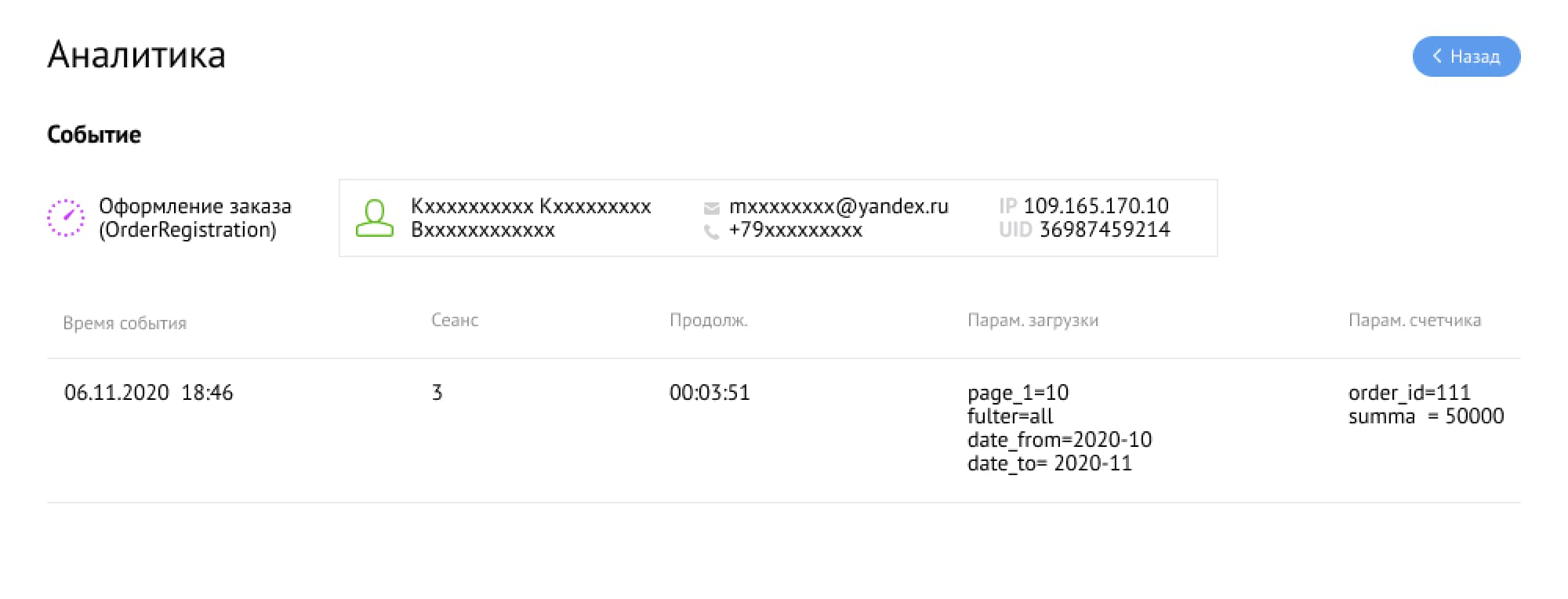The width and height of the screenshot is (1568, 599).
Task: Click the green user profile icon
Action: pyautogui.click(x=375, y=218)
